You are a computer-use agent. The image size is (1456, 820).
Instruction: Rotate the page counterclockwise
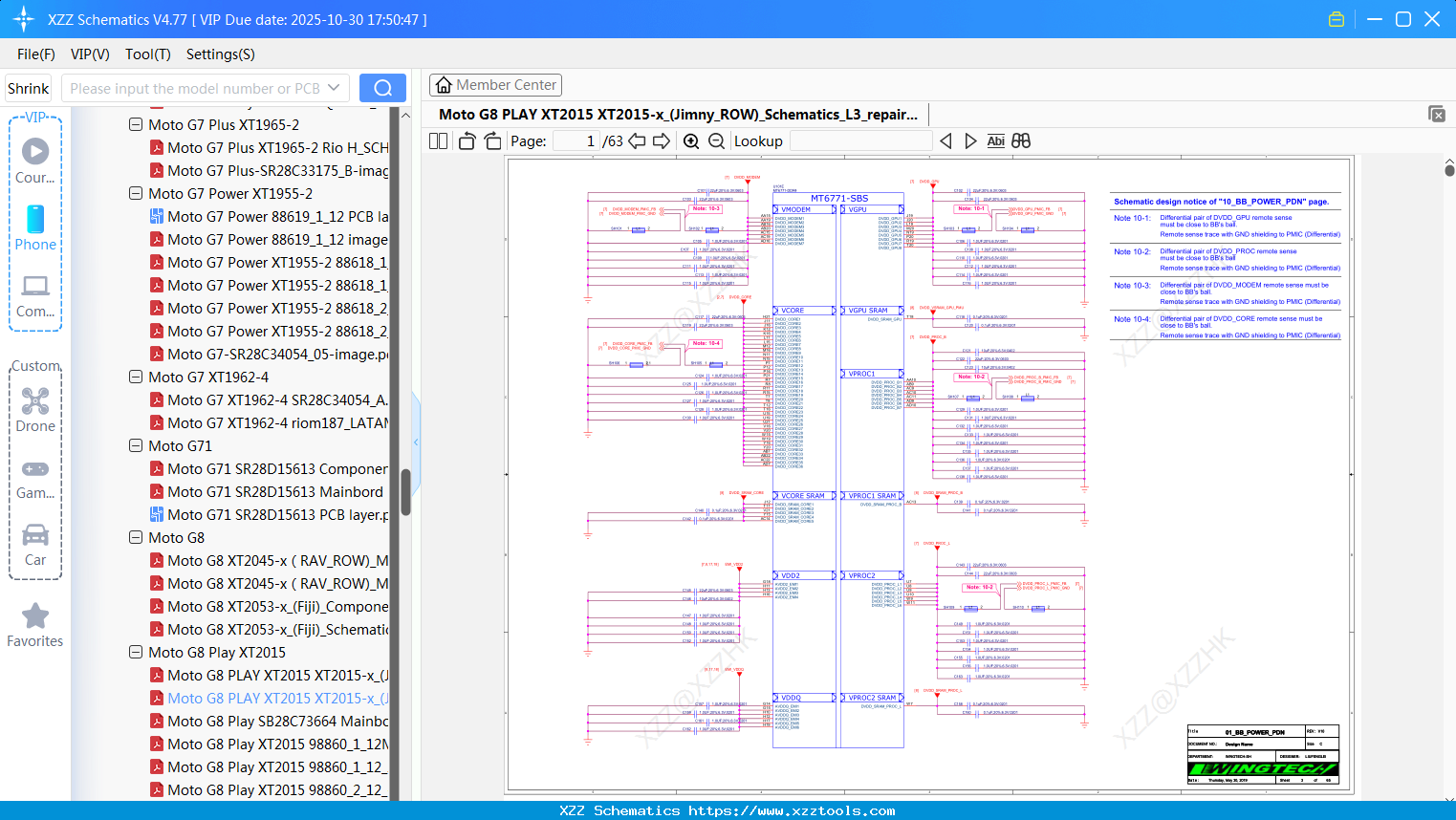467,141
